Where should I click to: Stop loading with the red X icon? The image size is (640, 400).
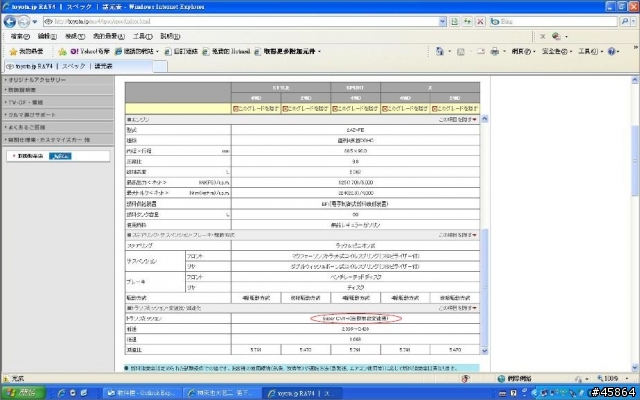[480, 21]
